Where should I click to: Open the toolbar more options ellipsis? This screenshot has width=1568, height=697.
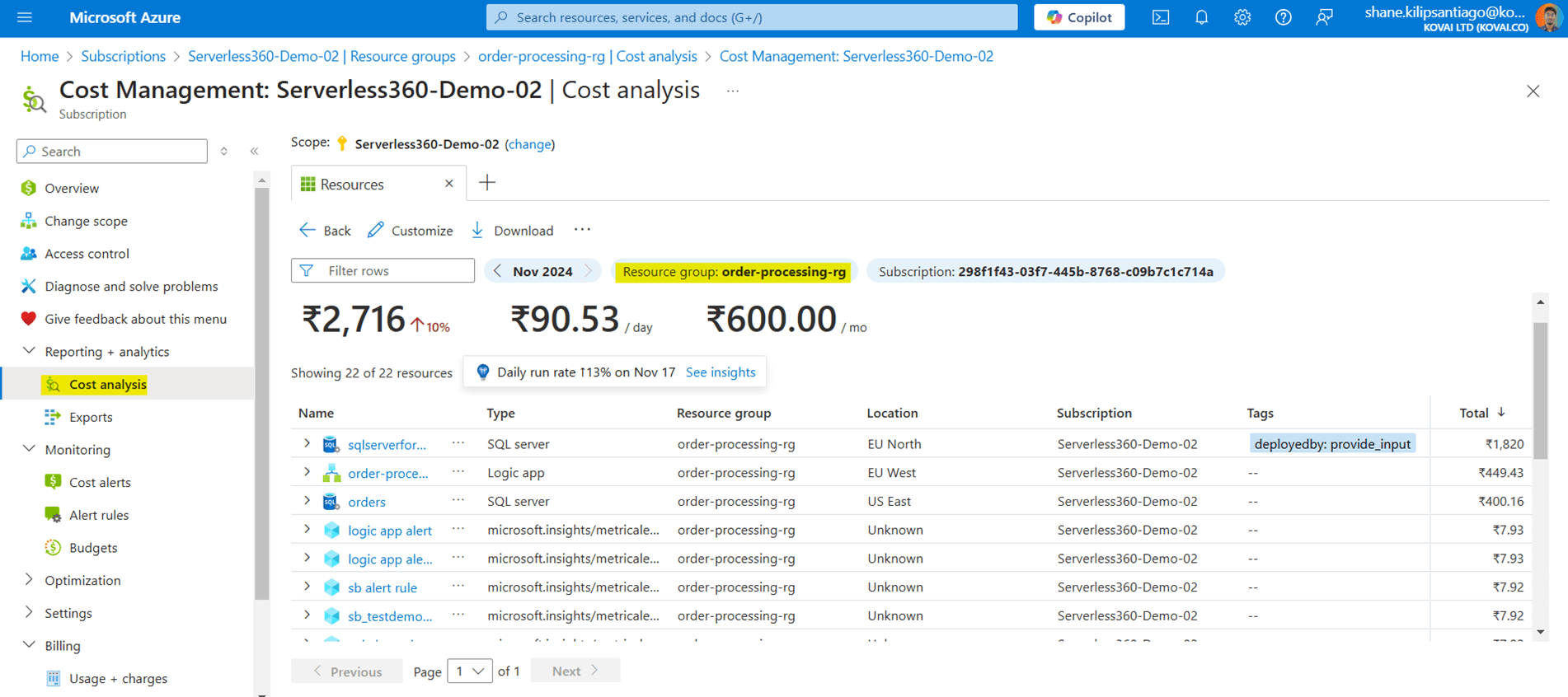coord(582,230)
